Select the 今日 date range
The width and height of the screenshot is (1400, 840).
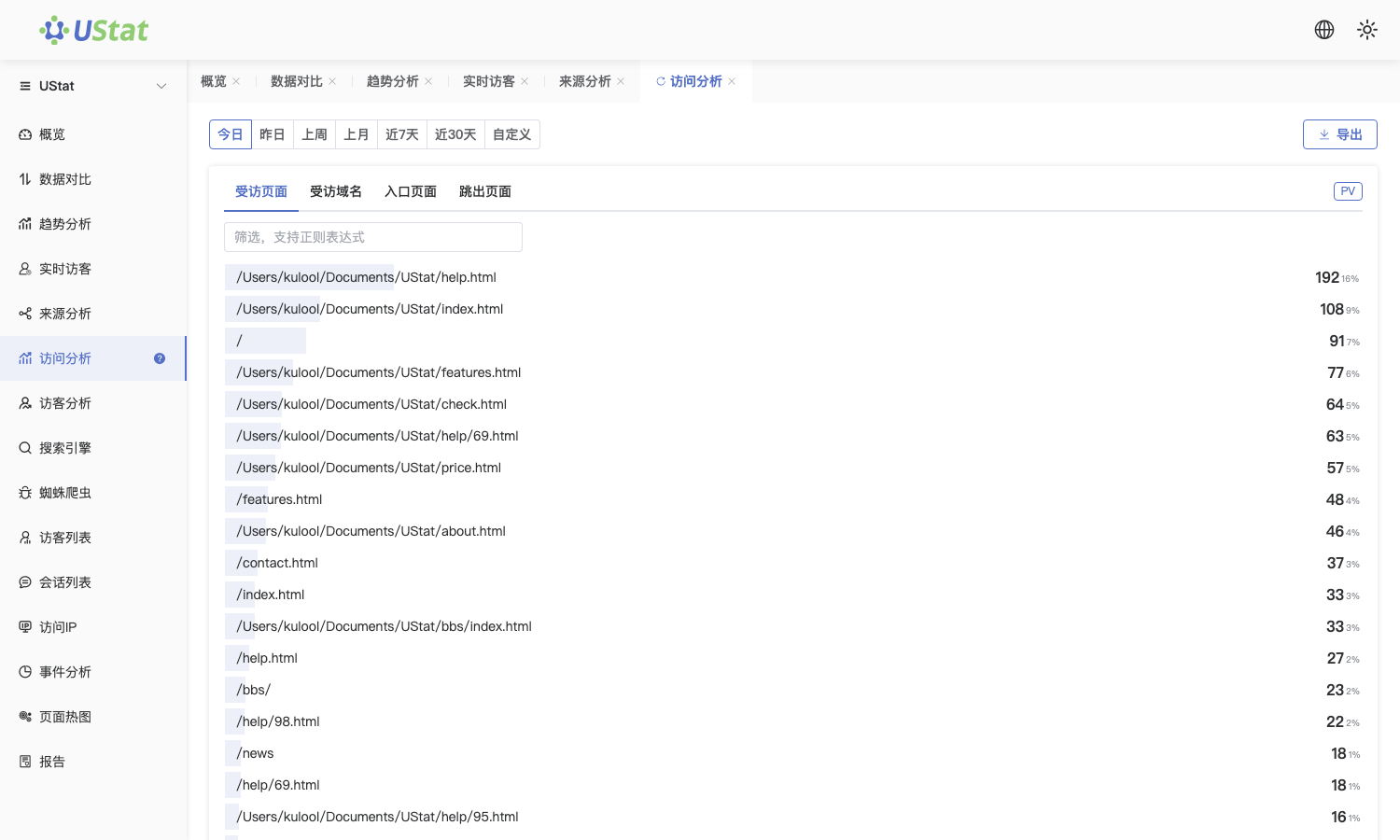tap(231, 134)
